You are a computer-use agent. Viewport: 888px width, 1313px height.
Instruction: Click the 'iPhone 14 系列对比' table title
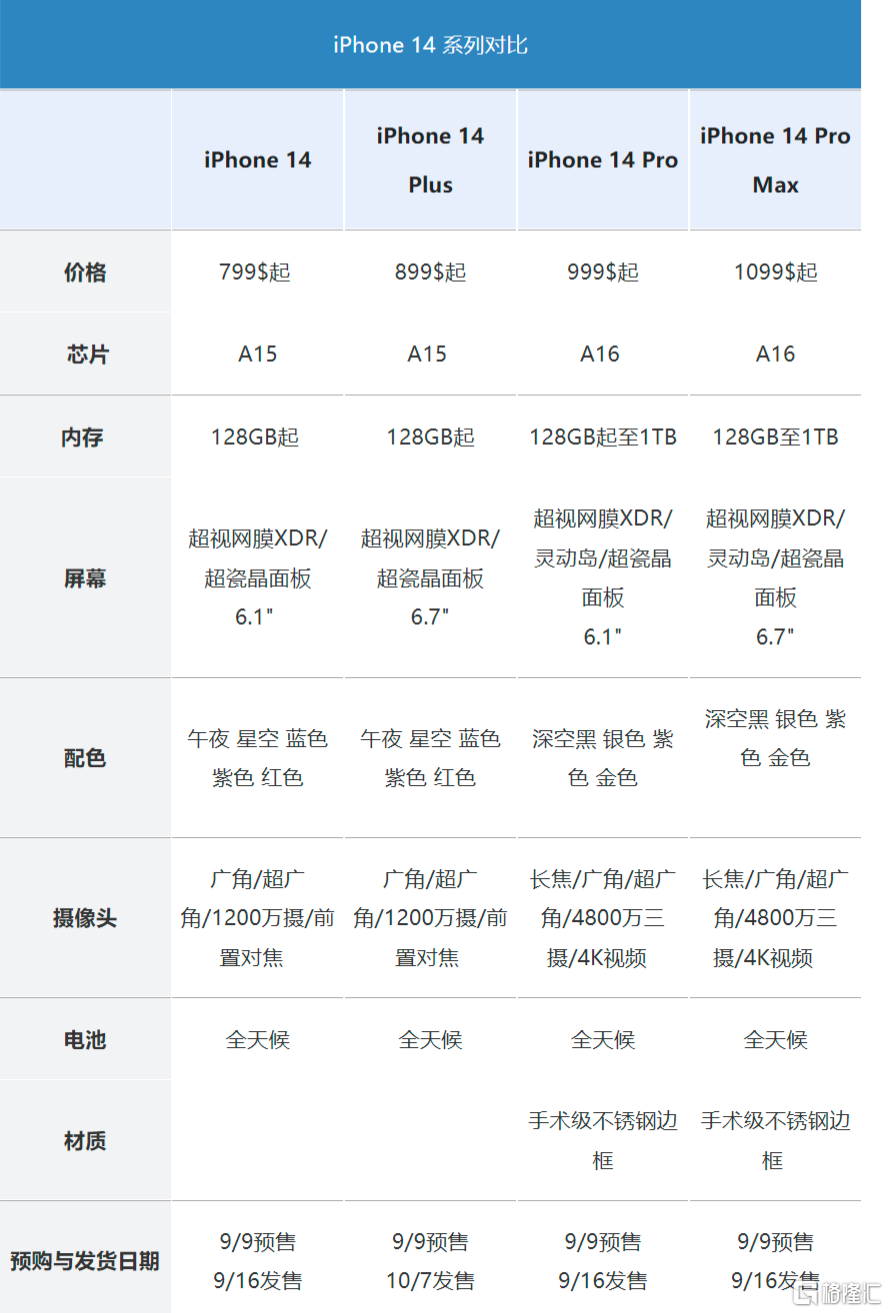430,45
